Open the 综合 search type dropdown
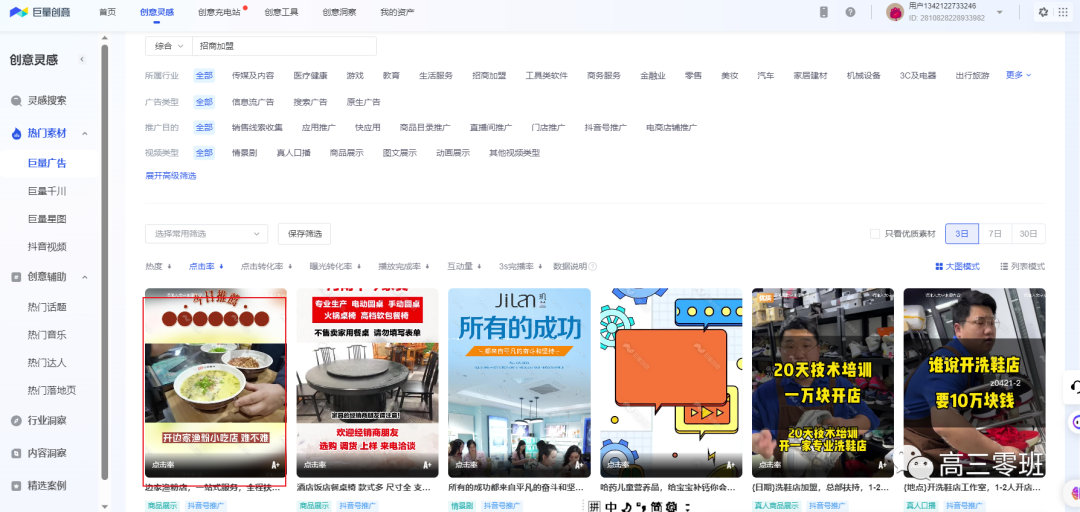This screenshot has height=512, width=1080. pos(169,46)
